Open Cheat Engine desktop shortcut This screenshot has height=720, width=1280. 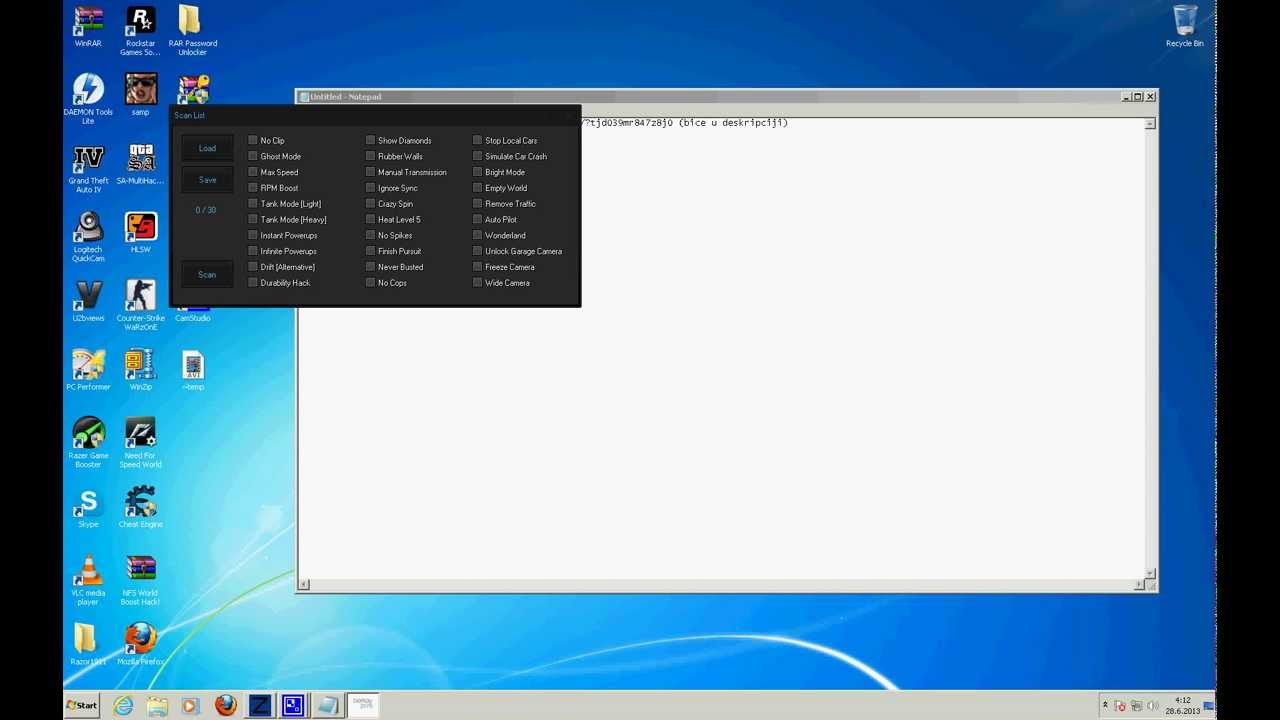(140, 507)
